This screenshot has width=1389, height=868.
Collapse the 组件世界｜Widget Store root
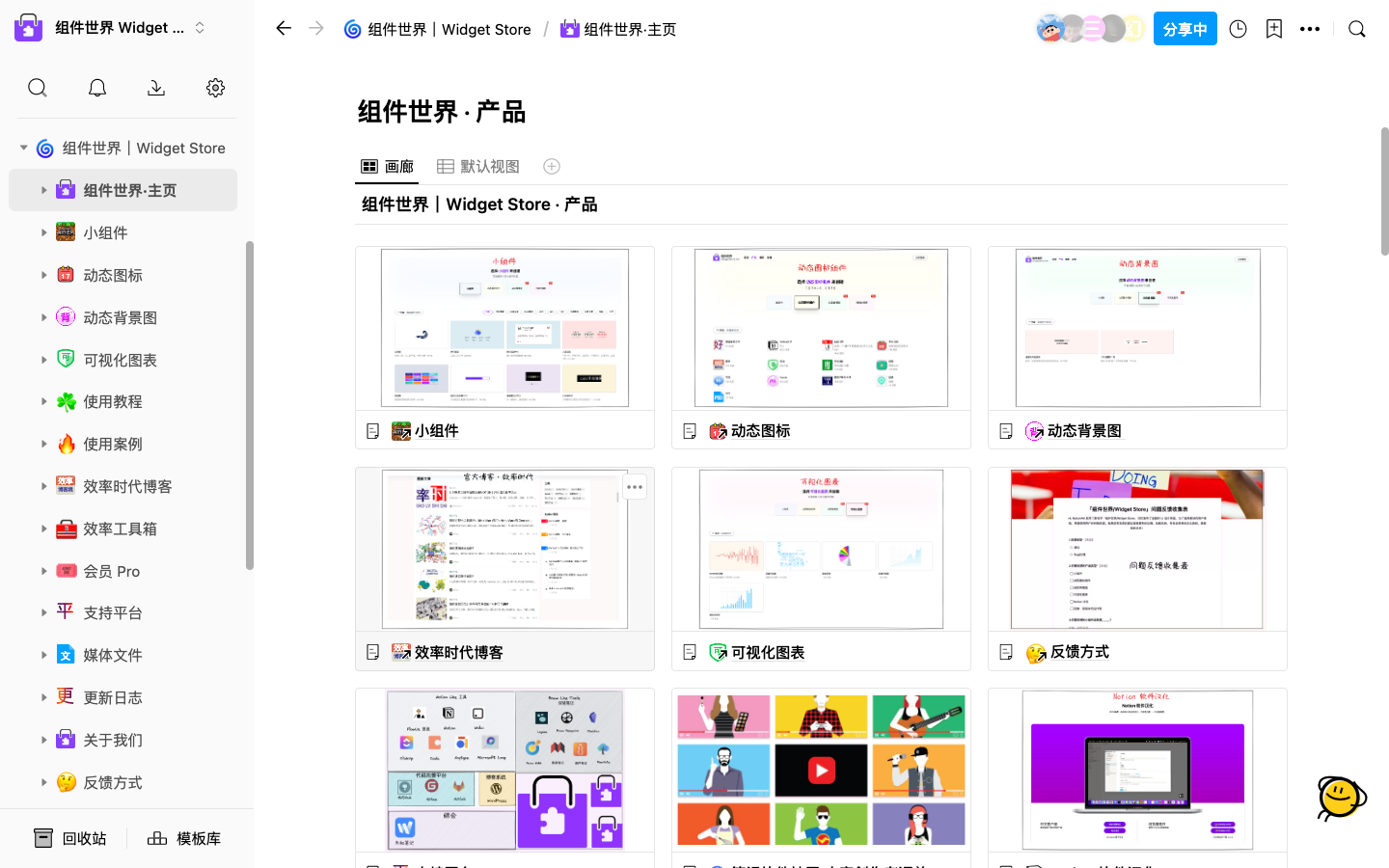click(23, 148)
